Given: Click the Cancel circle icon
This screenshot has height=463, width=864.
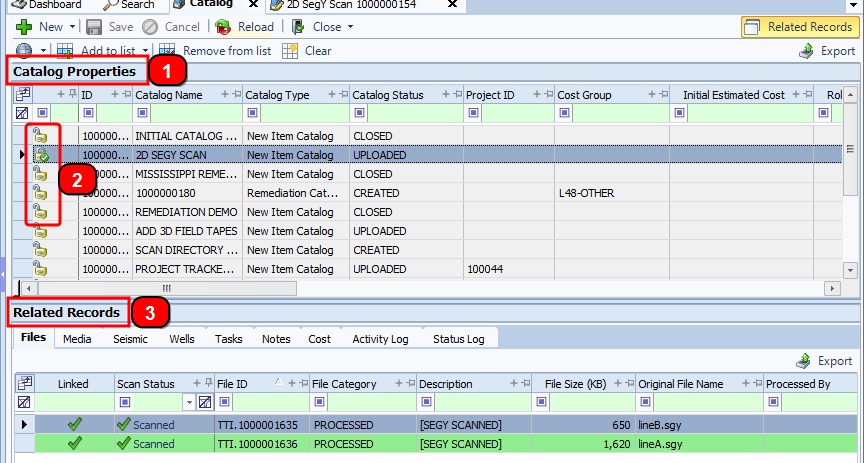Looking at the screenshot, I should tap(150, 27).
